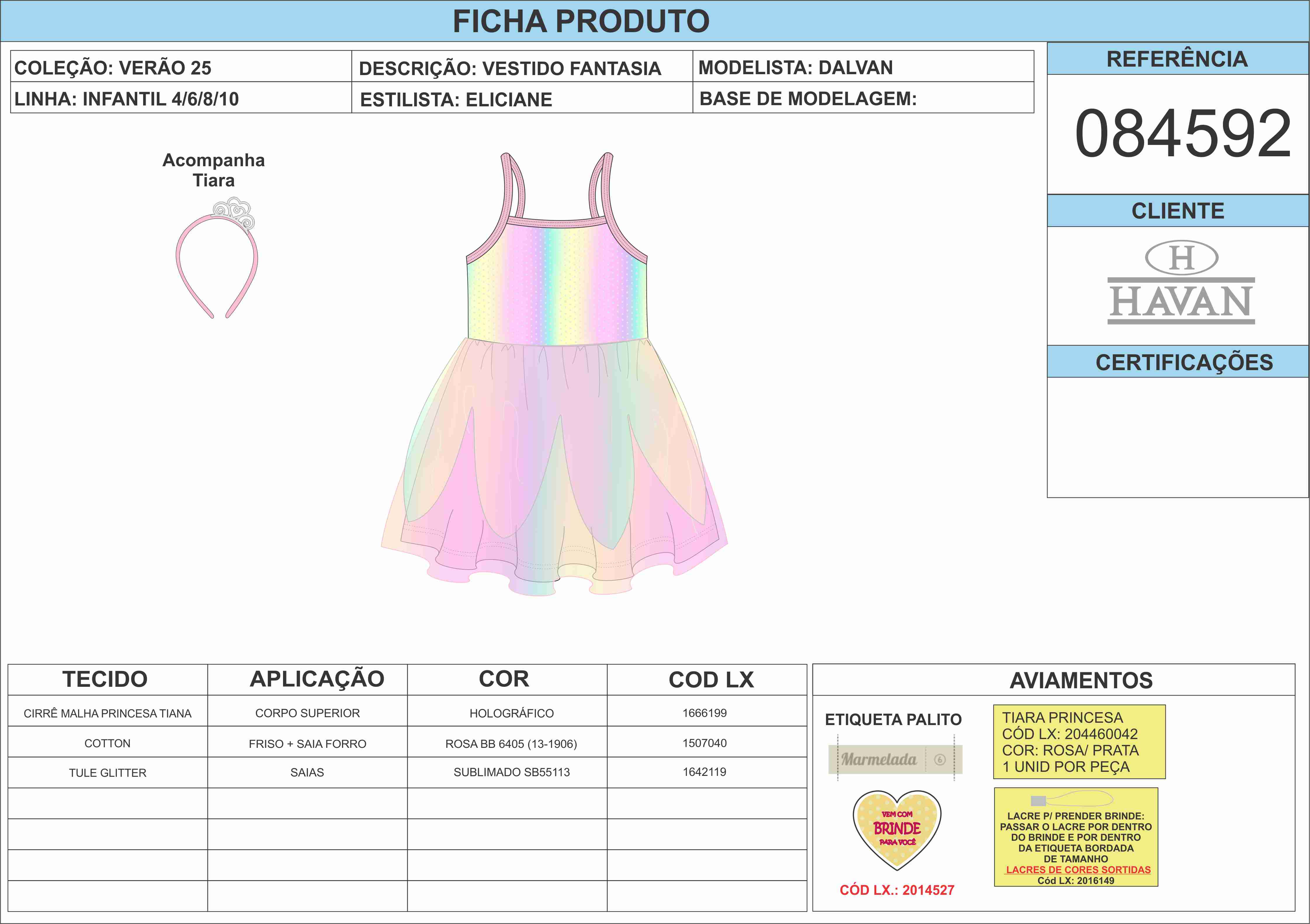
Task: Click the red Lacres de Cores Sortidas link
Action: pyautogui.click(x=1078, y=870)
